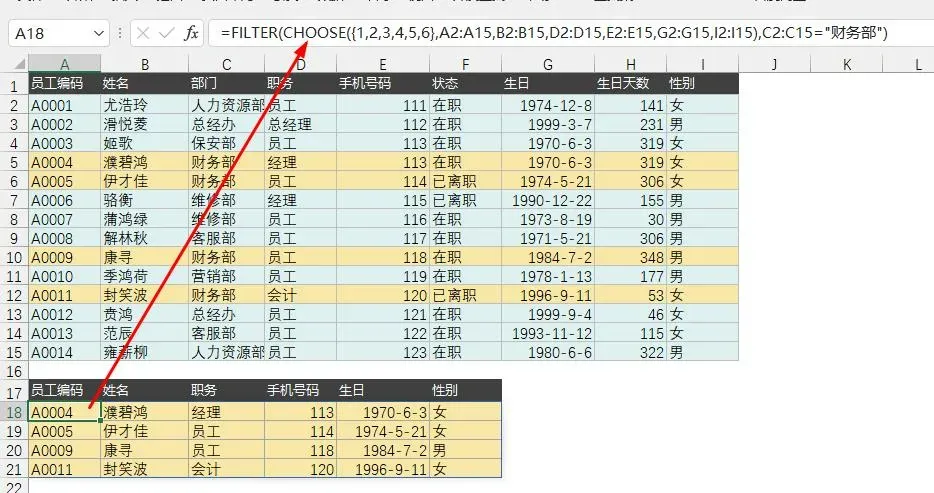Click the Enter checkmark icon in formula bar
This screenshot has height=493, width=934.
tap(167, 33)
